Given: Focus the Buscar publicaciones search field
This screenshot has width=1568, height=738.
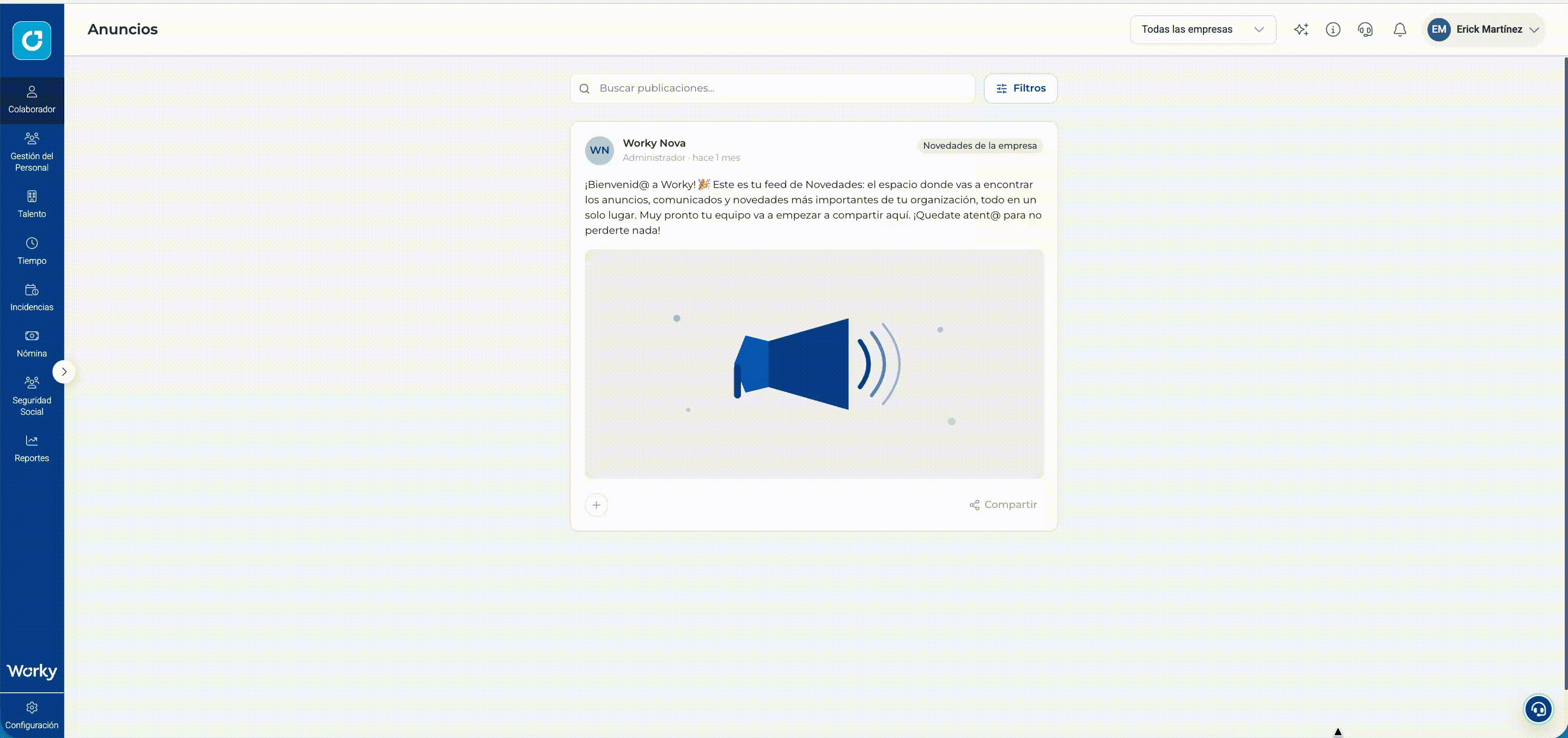Looking at the screenshot, I should (x=773, y=88).
